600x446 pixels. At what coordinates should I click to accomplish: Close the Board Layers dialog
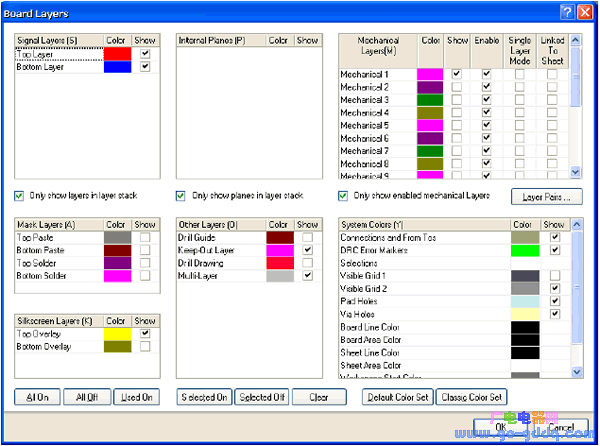coord(584,11)
